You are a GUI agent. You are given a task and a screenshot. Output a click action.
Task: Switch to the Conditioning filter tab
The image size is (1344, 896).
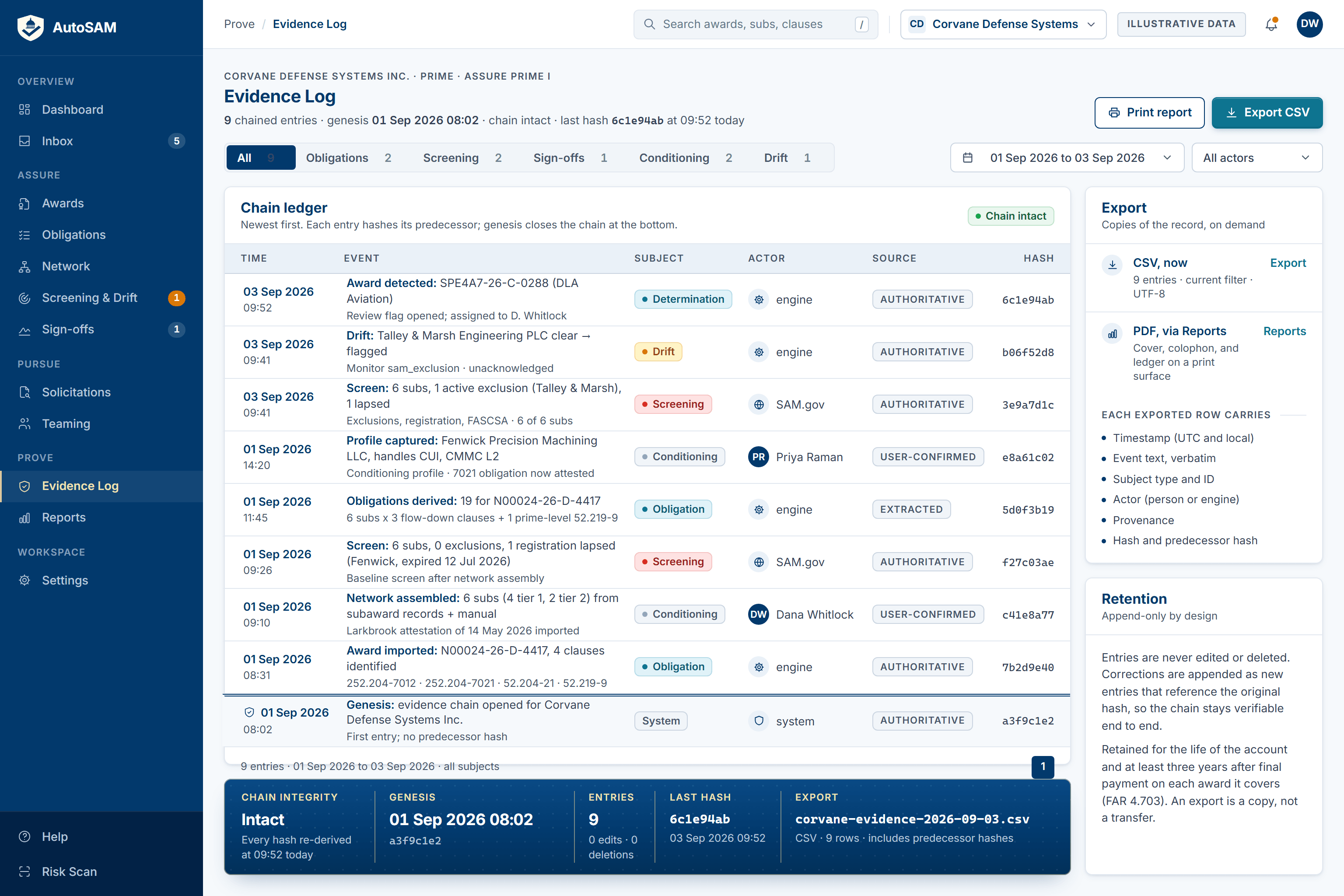[x=685, y=157]
